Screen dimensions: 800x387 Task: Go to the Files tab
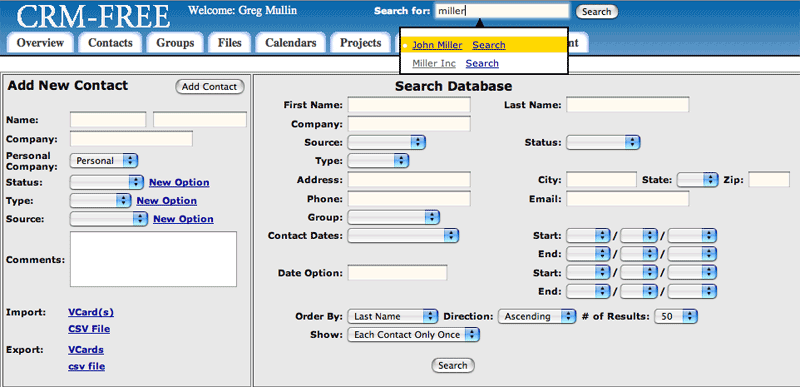229,43
